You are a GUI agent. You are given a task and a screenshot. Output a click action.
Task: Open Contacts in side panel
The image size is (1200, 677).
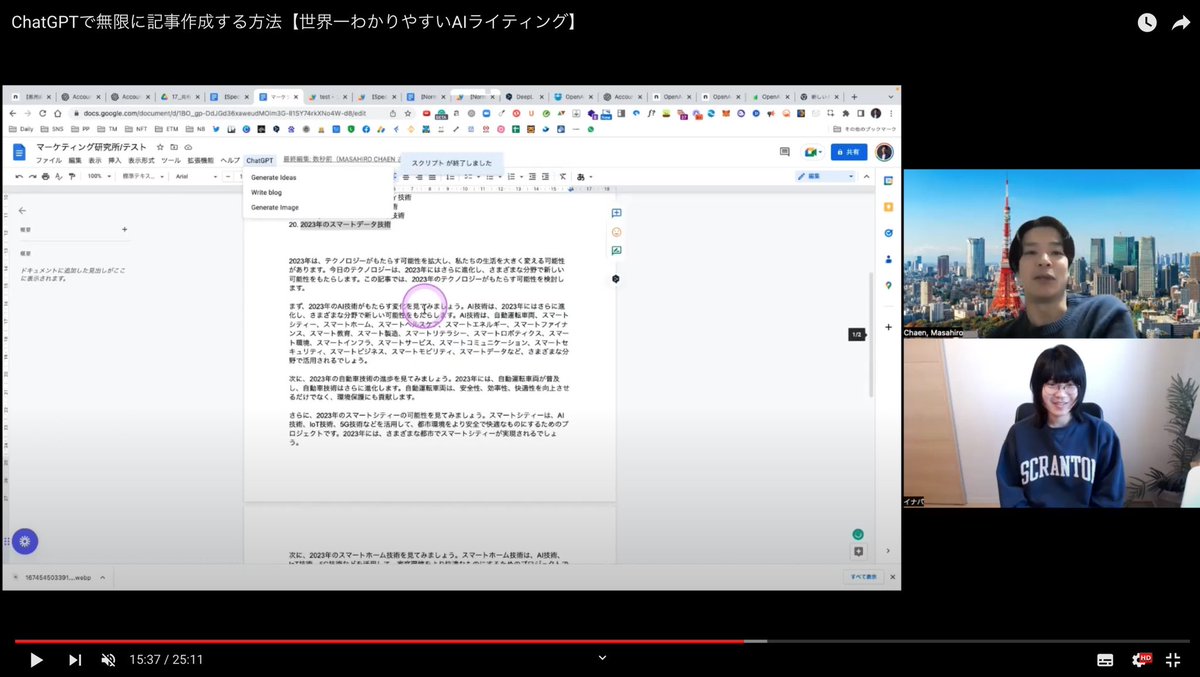click(x=888, y=259)
